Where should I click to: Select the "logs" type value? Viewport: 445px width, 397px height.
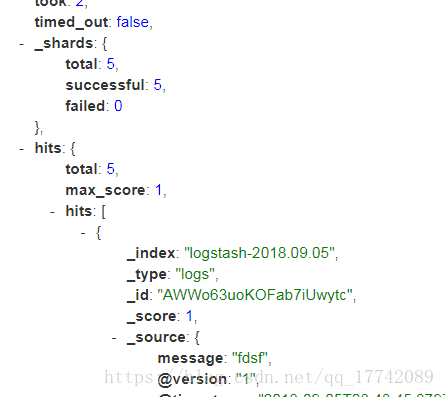[195, 275]
